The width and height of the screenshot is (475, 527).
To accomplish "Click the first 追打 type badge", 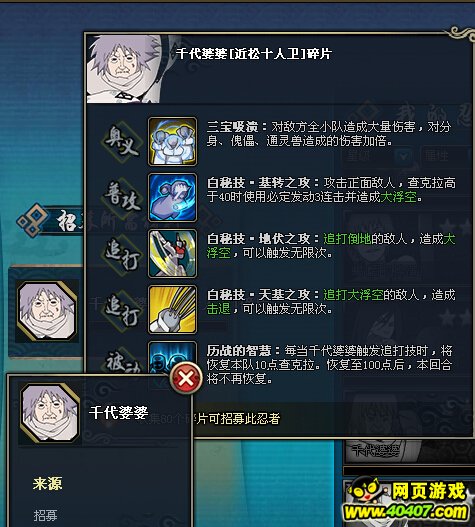I will pyautogui.click(x=122, y=253).
